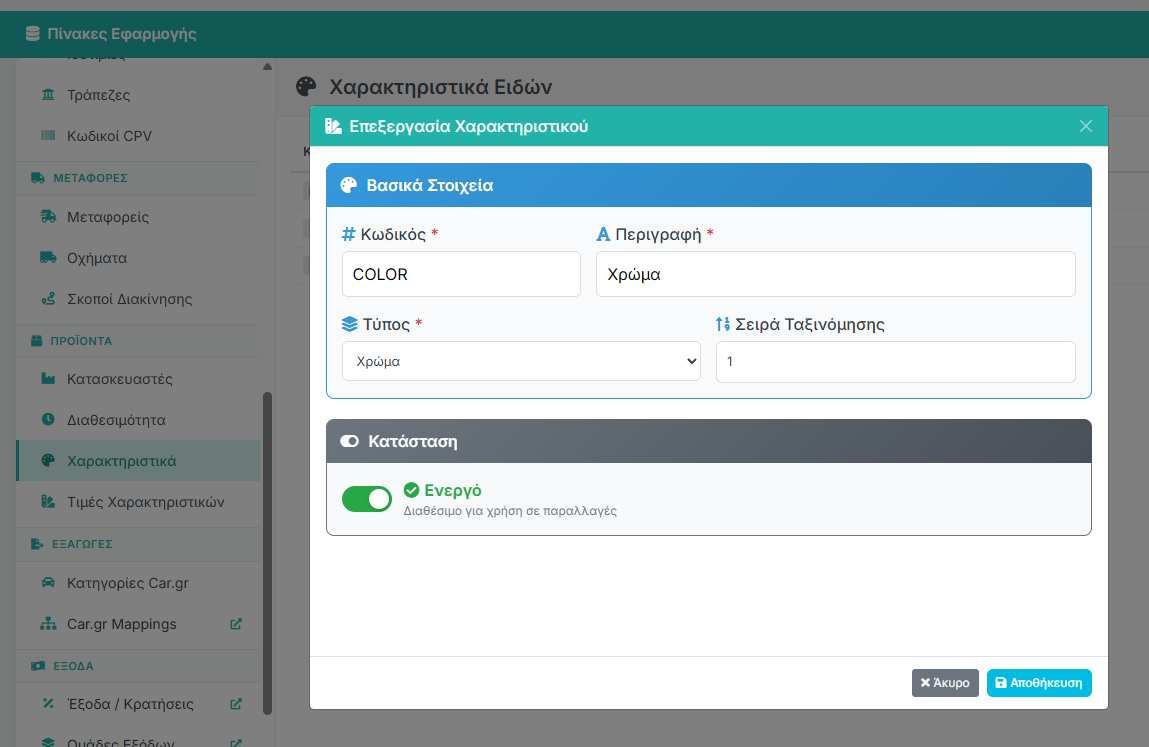This screenshot has width=1149, height=747.
Task: Select Σκοποί Διακίνησης in the sidebar
Action: (138, 299)
